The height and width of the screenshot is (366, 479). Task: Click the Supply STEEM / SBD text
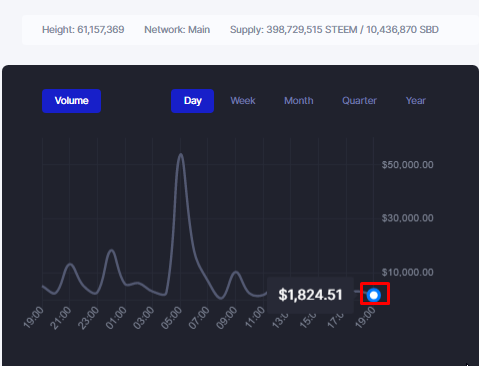point(334,30)
